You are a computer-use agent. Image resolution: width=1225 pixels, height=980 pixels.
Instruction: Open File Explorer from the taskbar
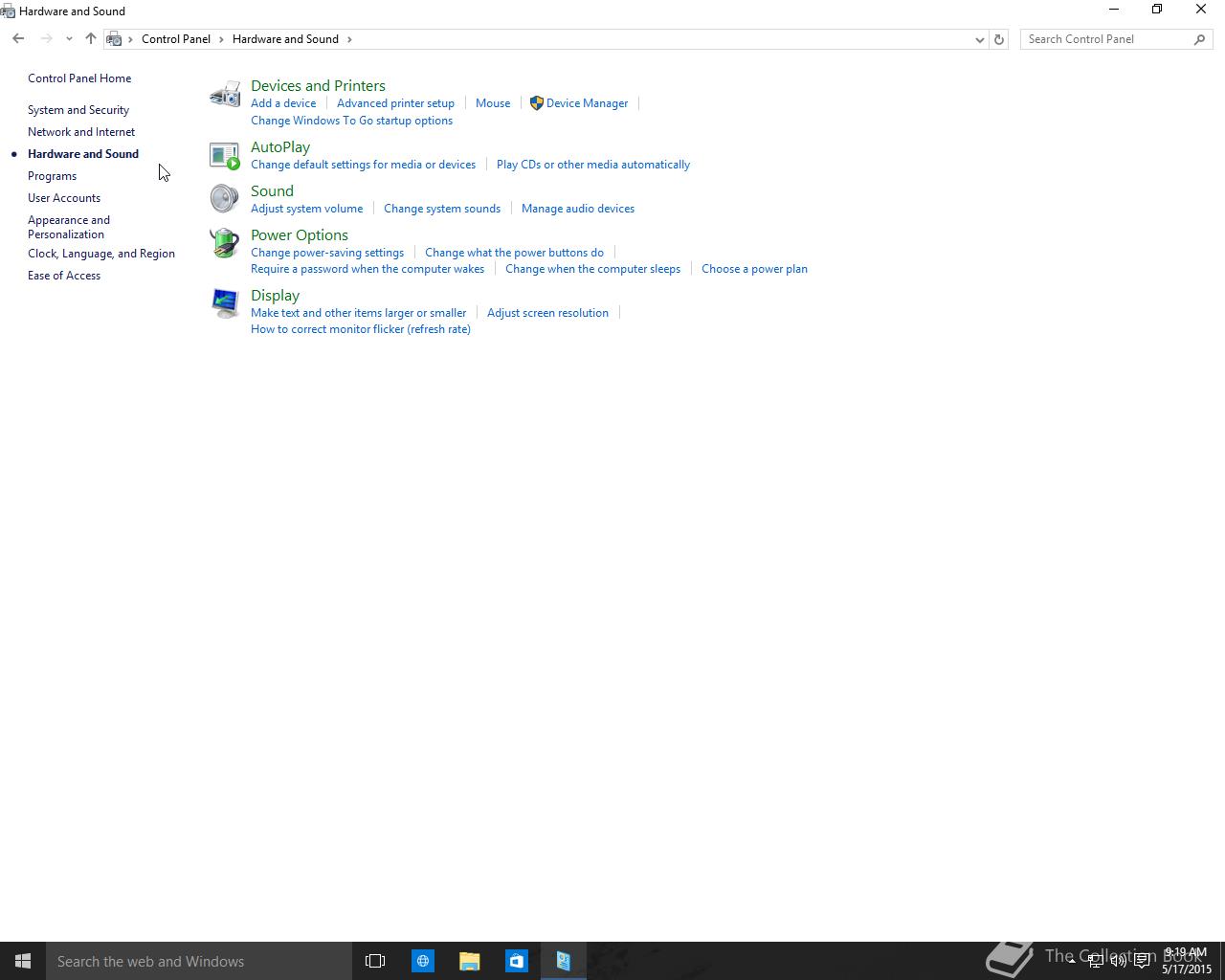tap(469, 961)
